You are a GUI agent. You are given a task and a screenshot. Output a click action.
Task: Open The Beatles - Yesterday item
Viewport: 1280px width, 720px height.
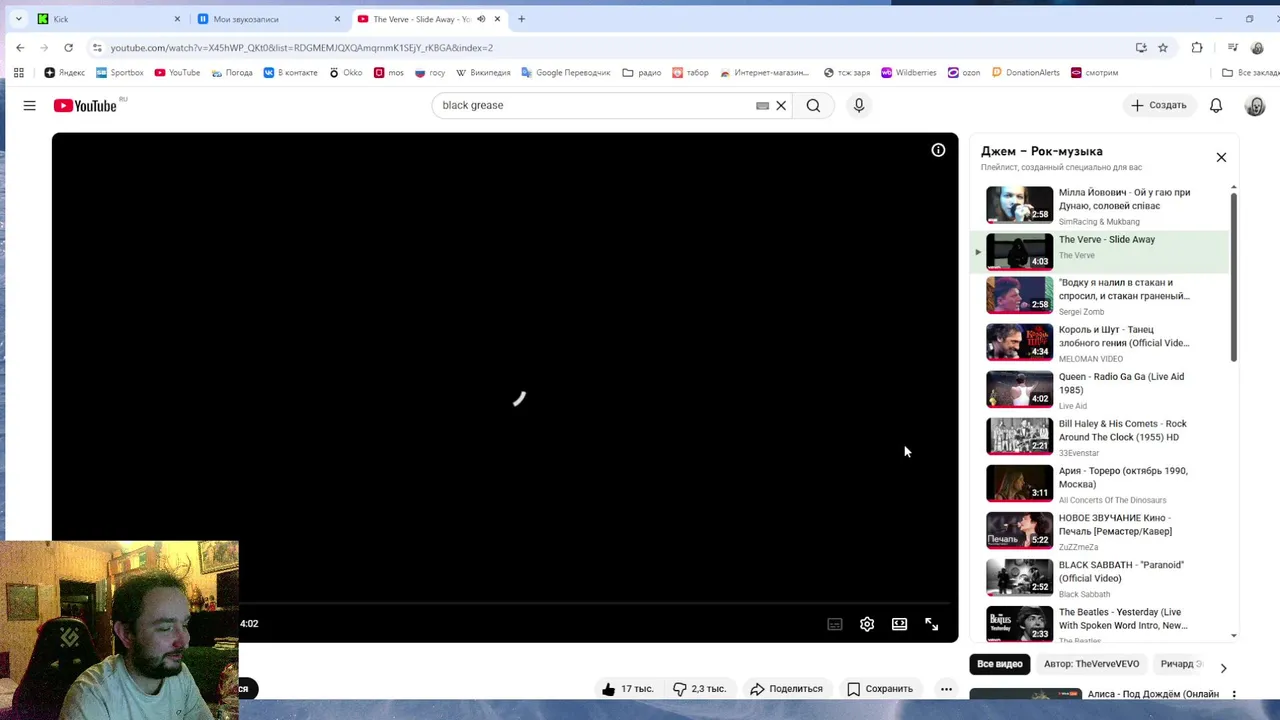tap(1100, 624)
